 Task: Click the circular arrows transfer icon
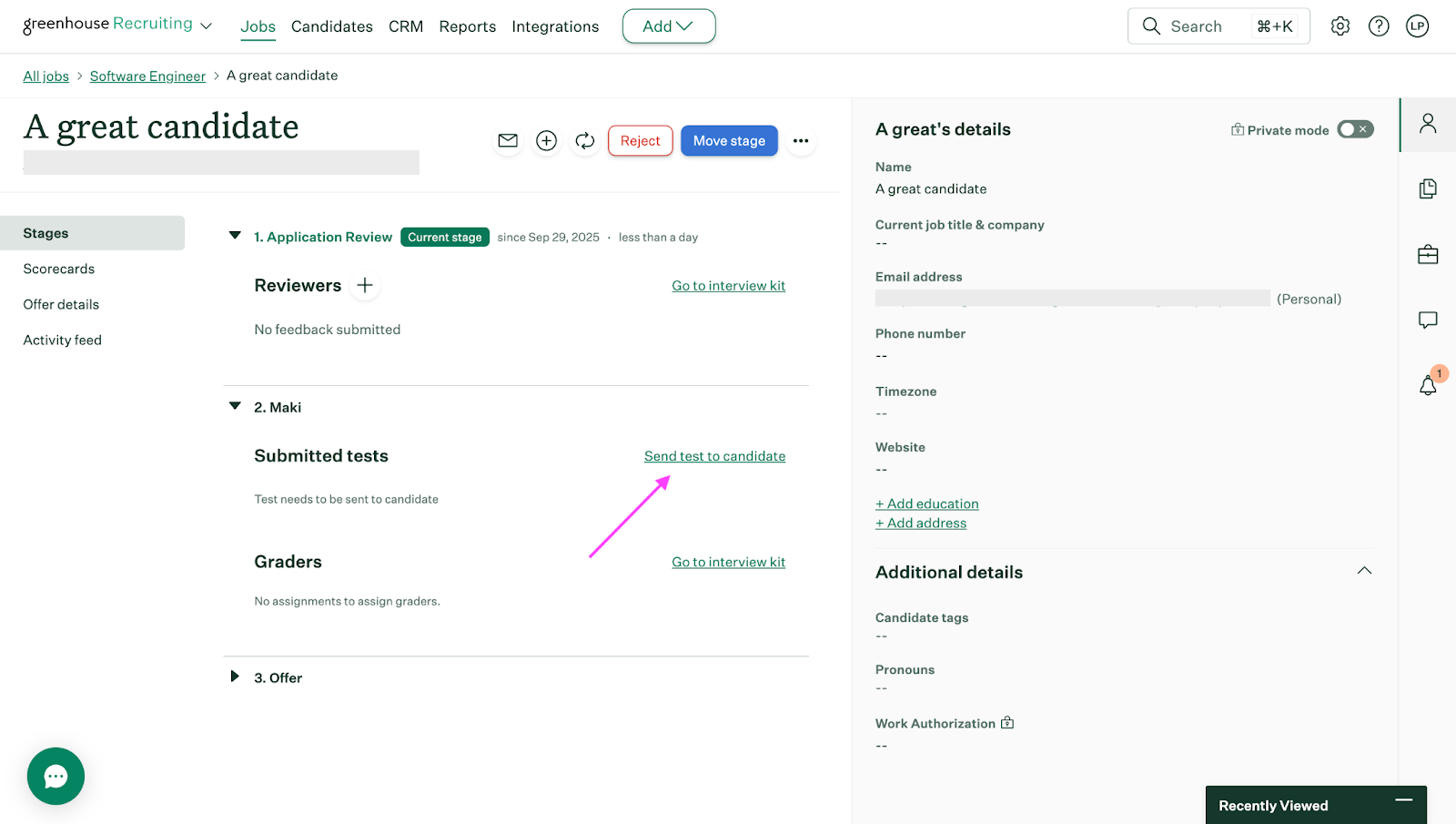click(584, 140)
